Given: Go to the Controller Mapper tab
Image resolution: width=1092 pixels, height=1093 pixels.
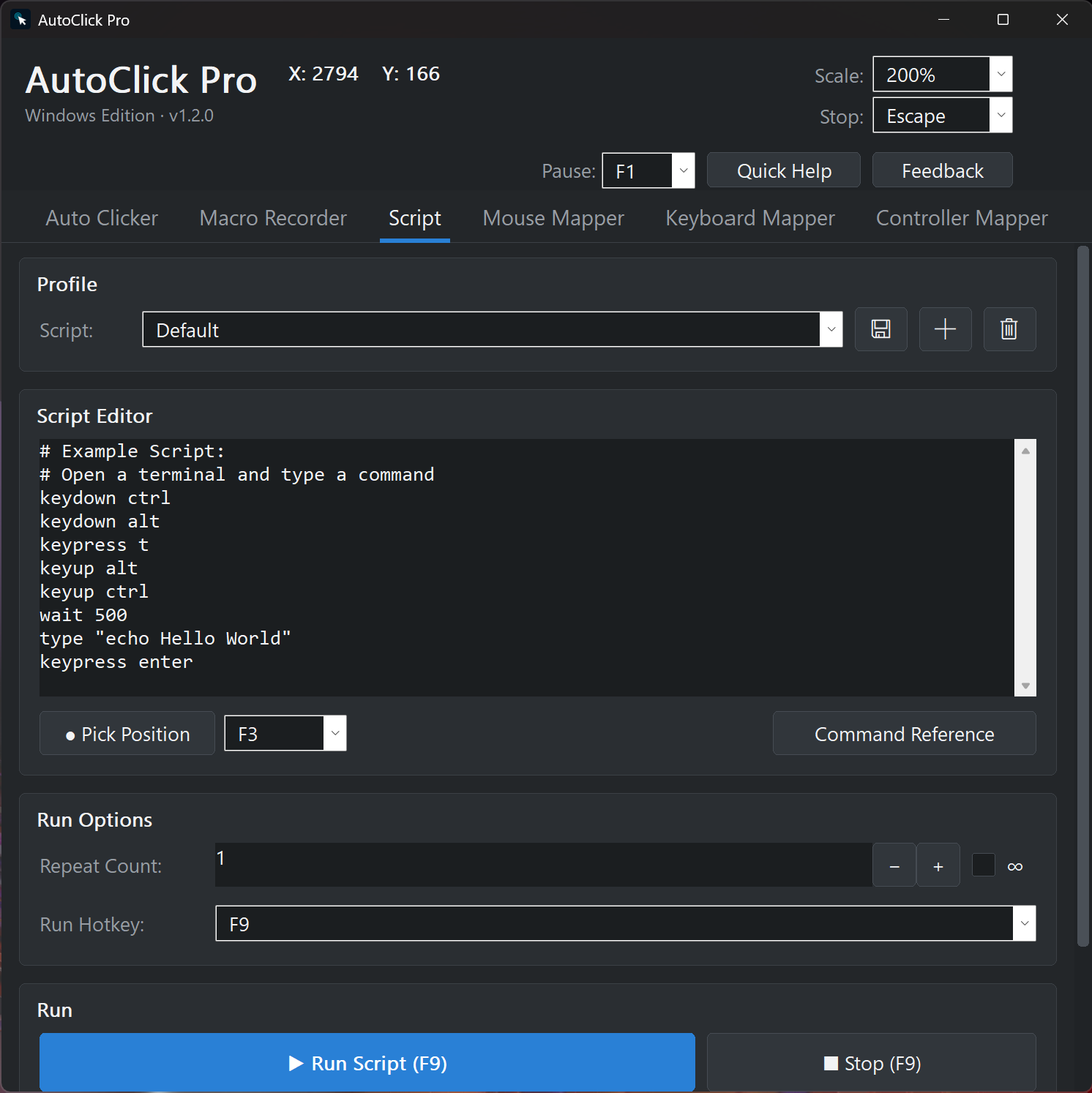Looking at the screenshot, I should coord(962,218).
